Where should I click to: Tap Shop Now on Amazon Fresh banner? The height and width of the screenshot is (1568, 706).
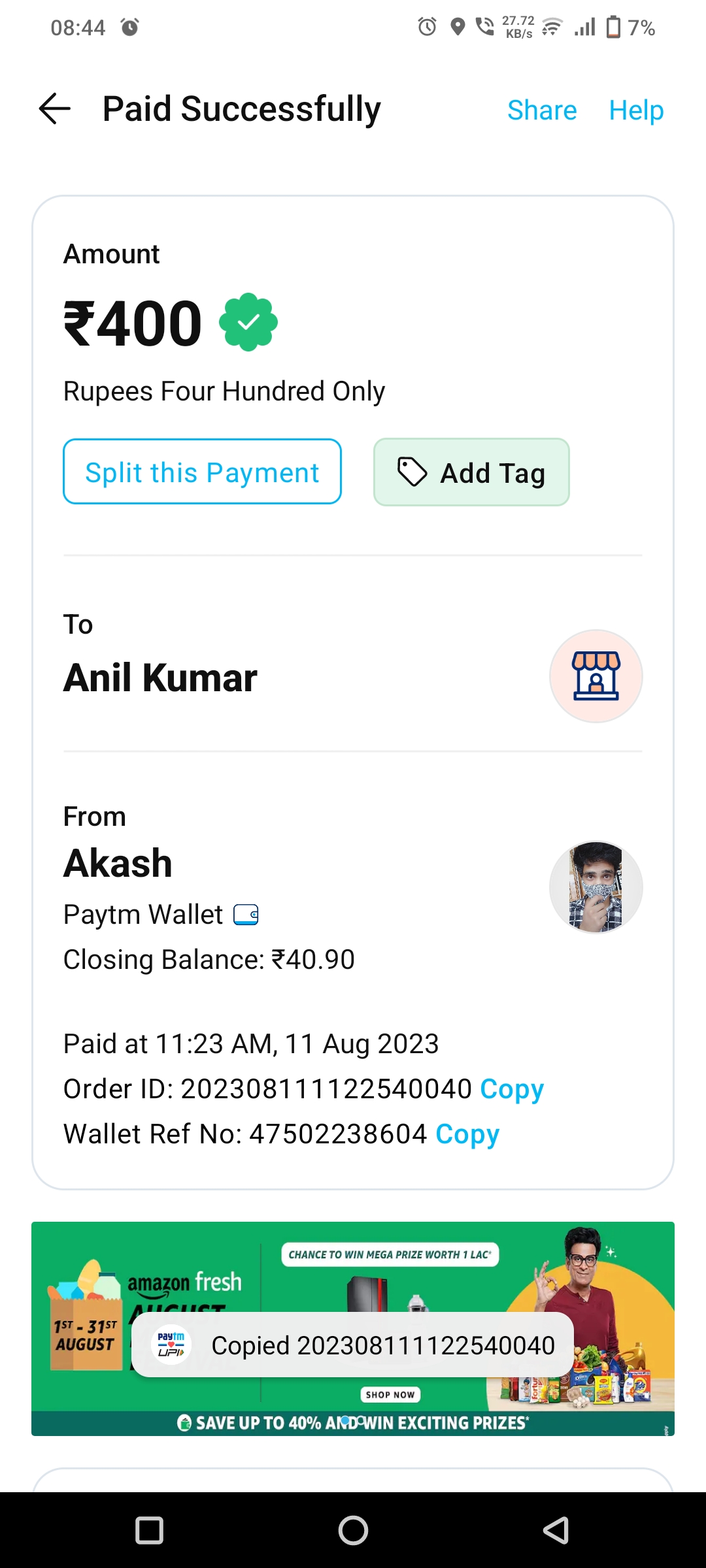[x=390, y=1394]
